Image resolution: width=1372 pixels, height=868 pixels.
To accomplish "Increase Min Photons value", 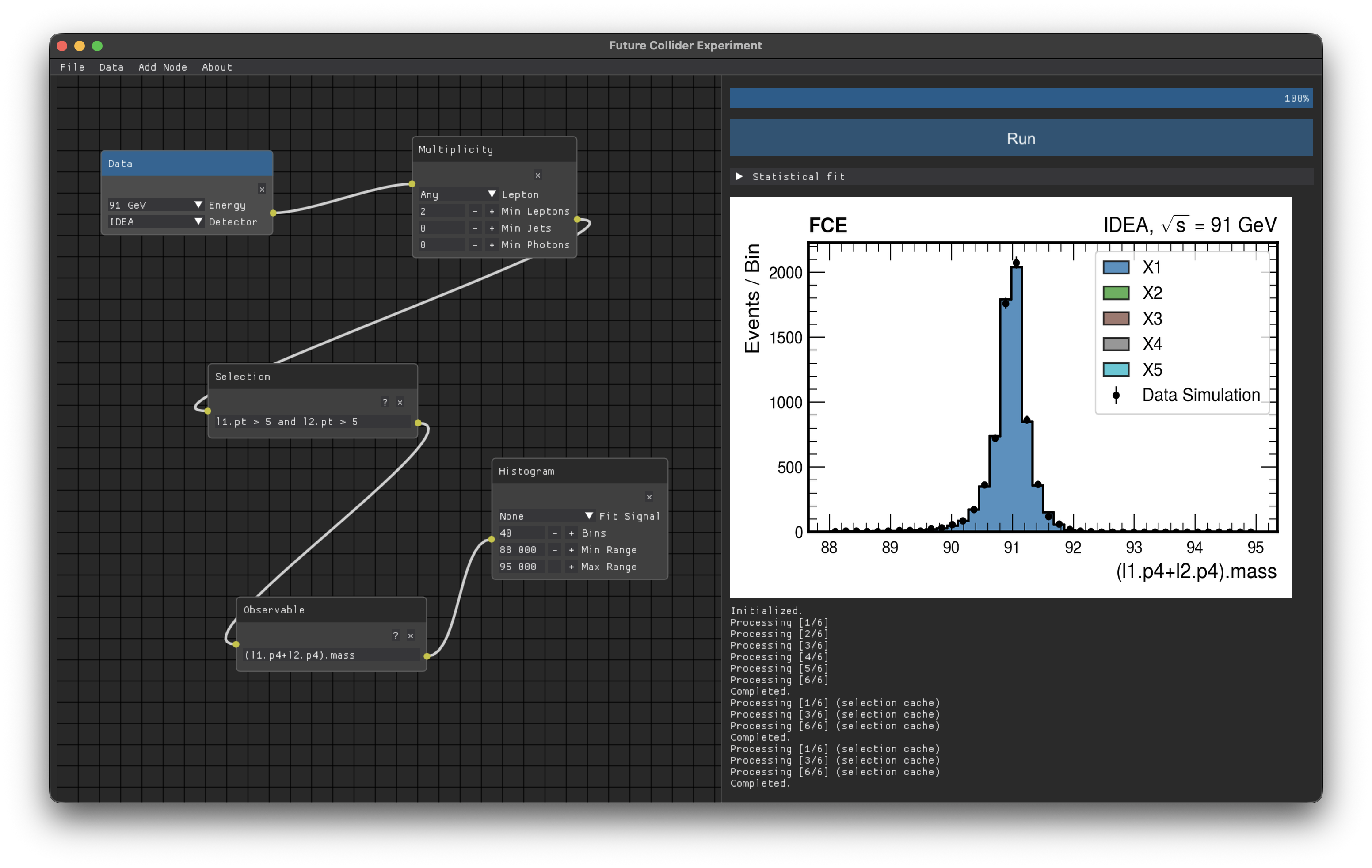I will coord(492,245).
